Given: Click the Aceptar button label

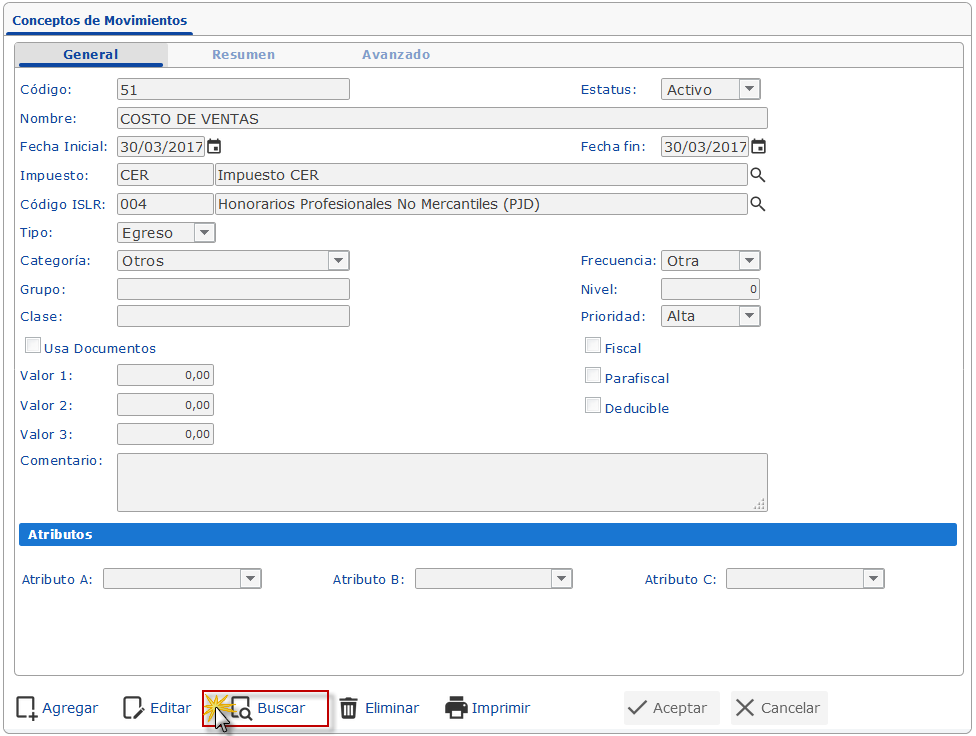Looking at the screenshot, I should 680,708.
